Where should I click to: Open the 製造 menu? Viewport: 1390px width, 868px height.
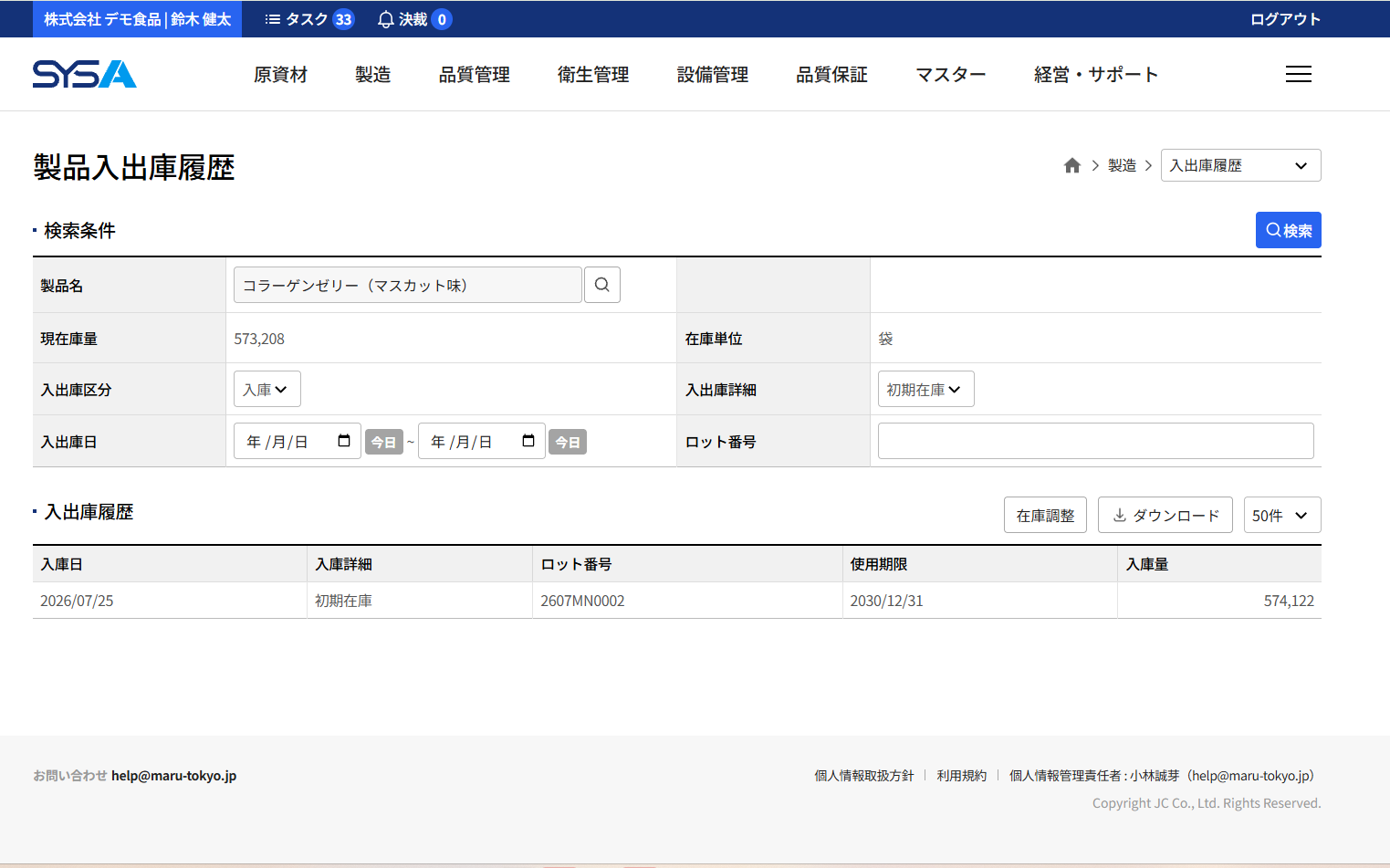pyautogui.click(x=372, y=75)
